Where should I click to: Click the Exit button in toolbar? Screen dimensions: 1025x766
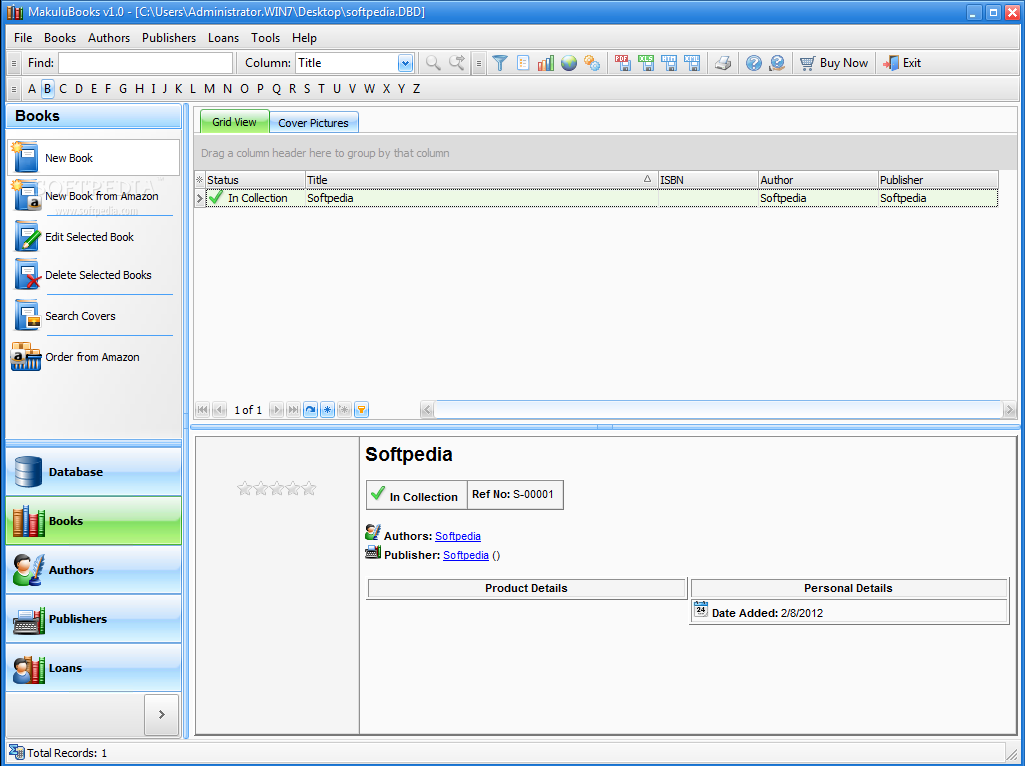[x=902, y=63]
